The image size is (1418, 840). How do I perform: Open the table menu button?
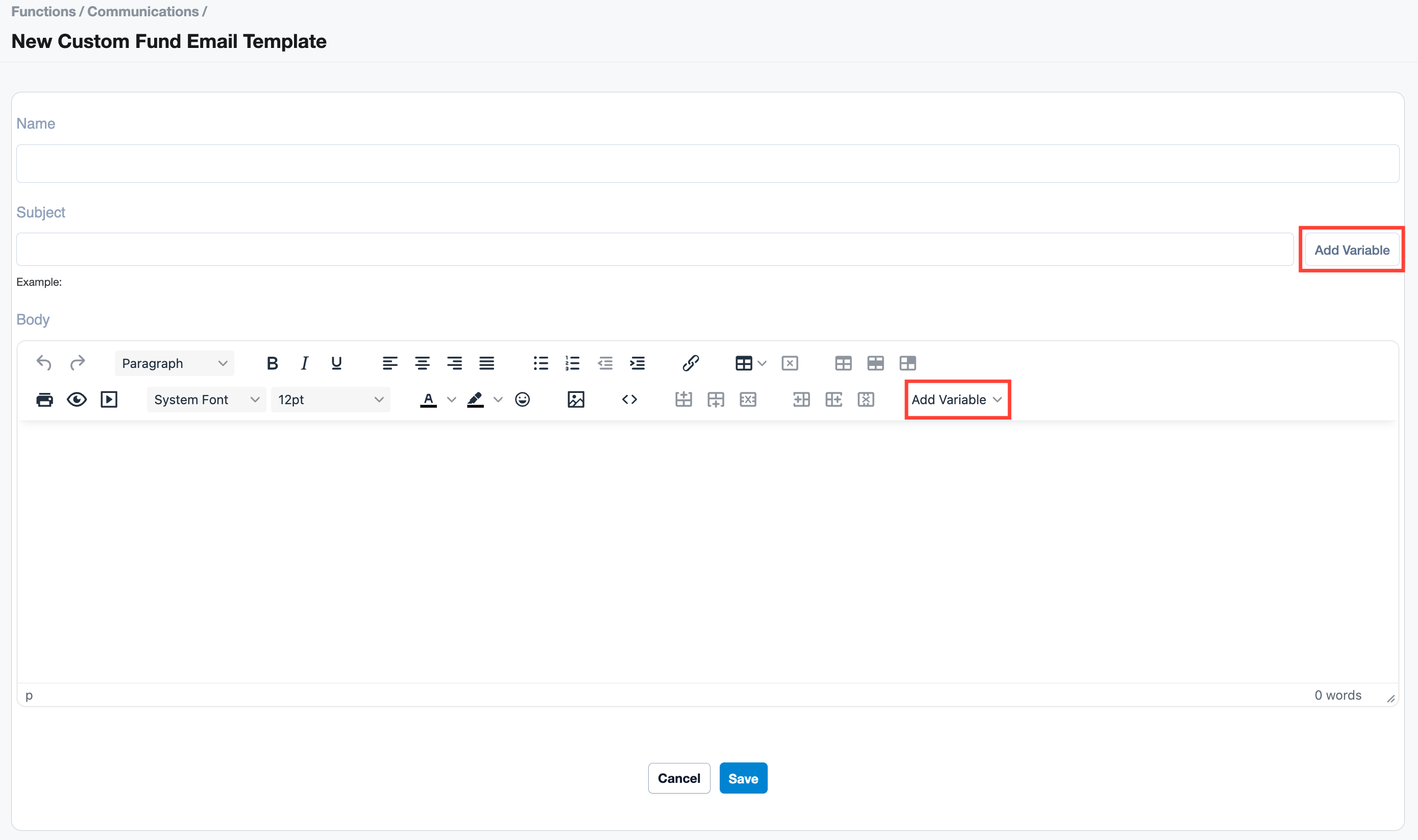point(744,363)
